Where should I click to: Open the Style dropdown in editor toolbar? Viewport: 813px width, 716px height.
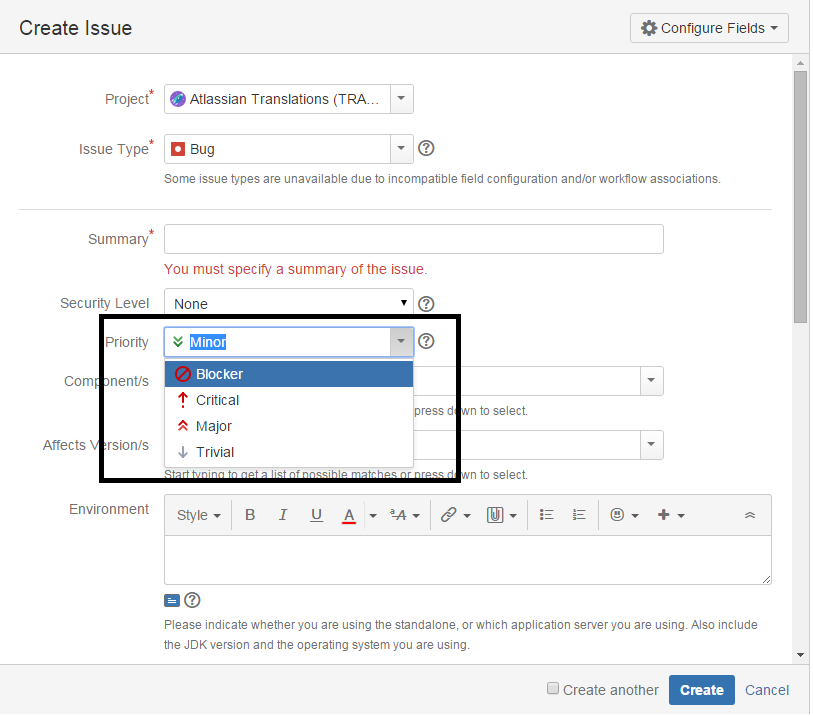198,515
